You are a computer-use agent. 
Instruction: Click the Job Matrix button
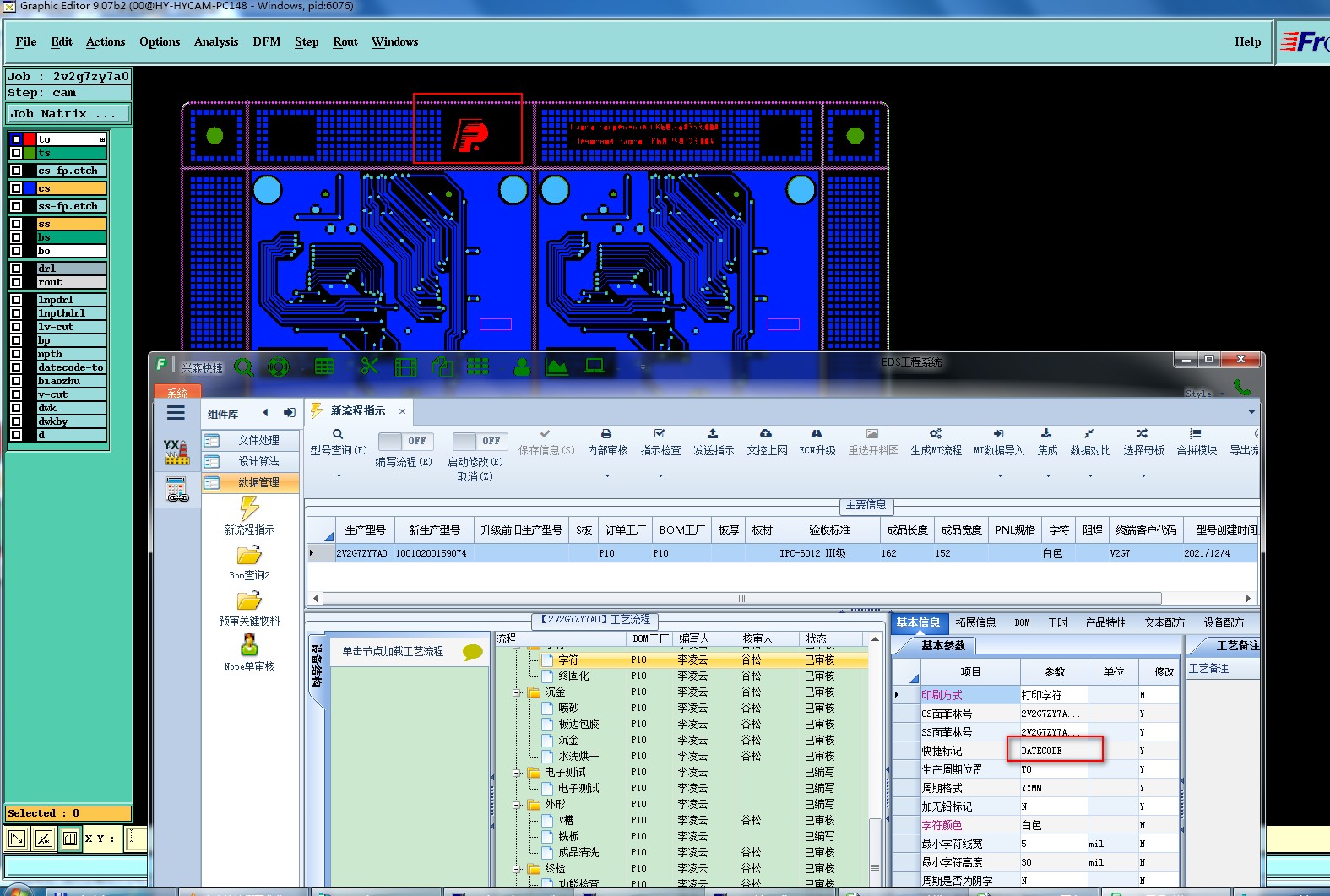point(68,113)
